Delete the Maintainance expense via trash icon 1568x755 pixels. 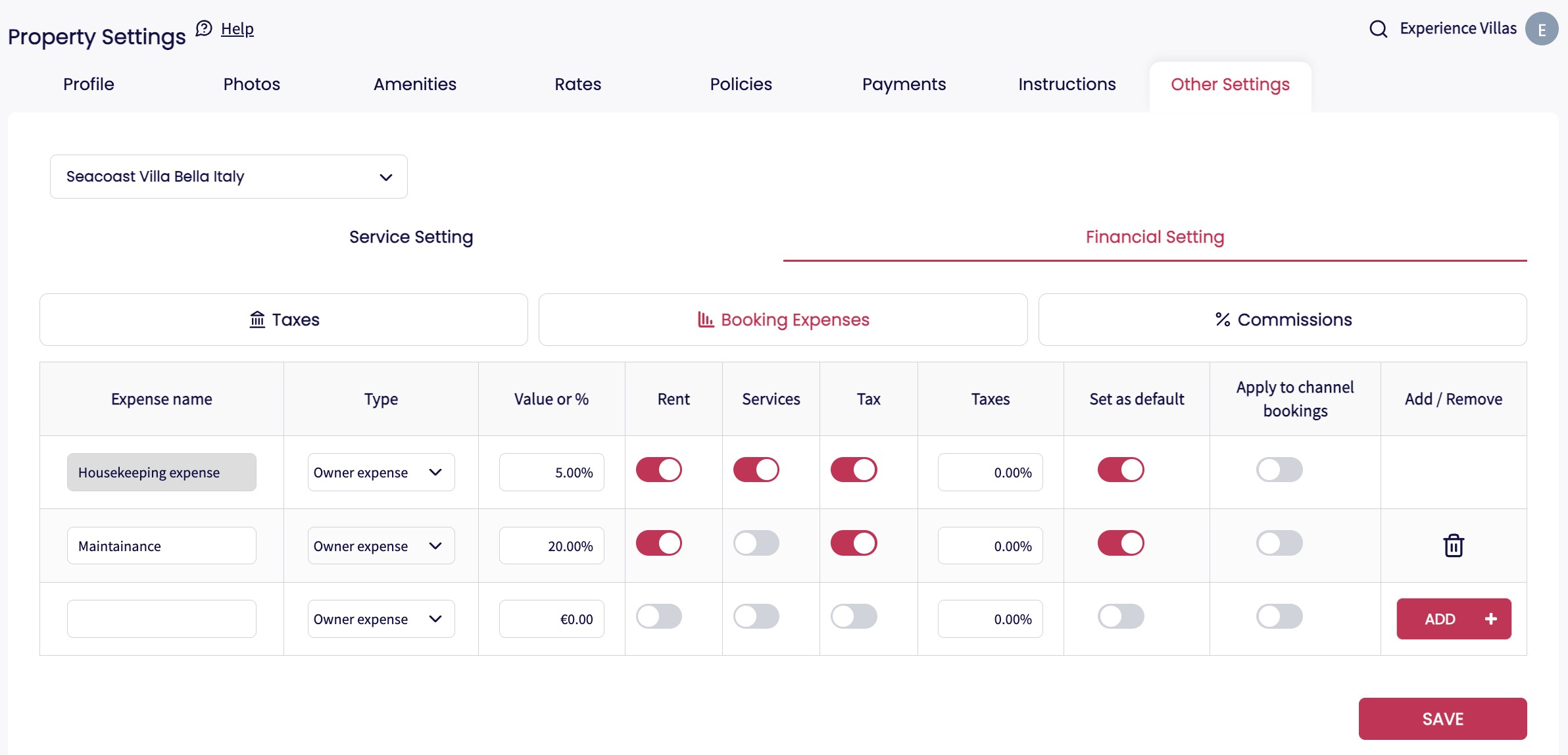click(x=1453, y=545)
